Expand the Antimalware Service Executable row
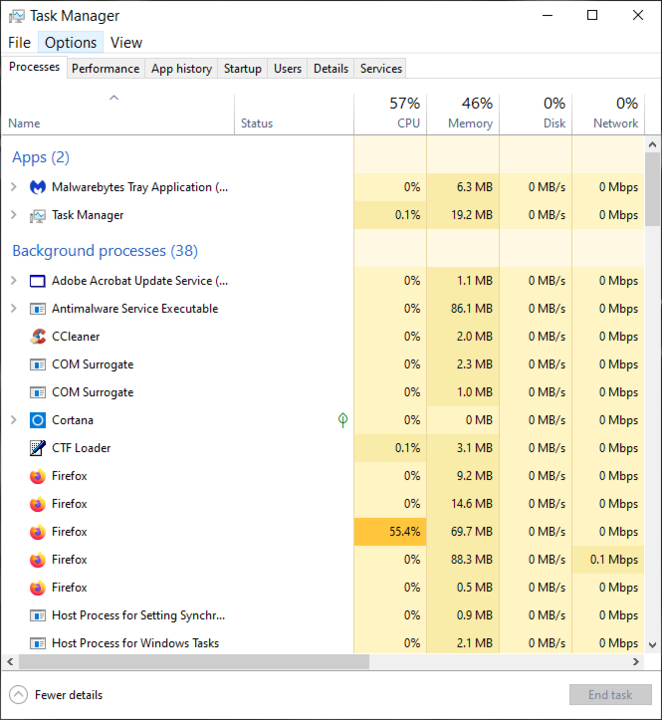 tap(14, 309)
